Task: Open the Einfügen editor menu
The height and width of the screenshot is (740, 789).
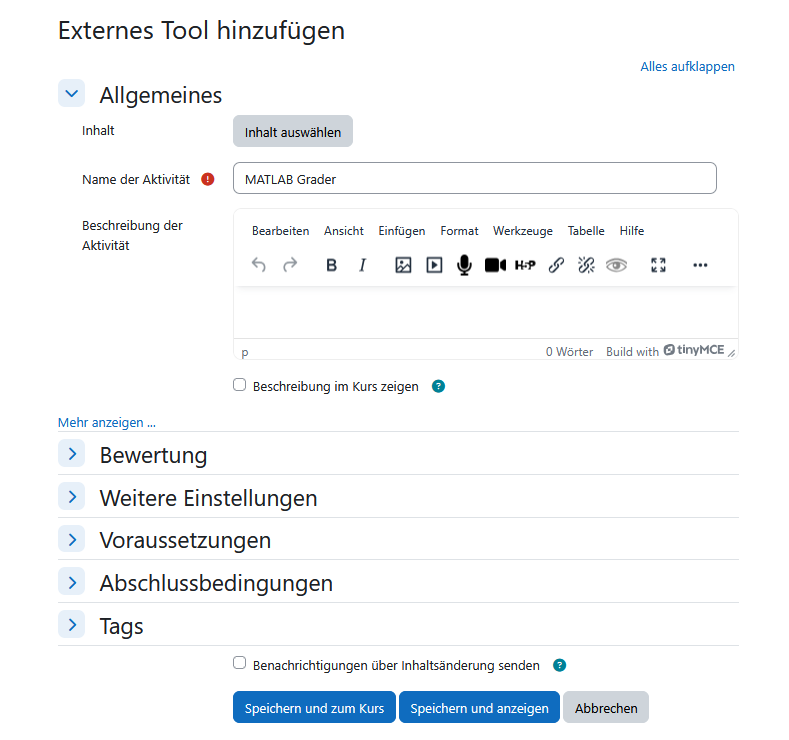Action: [402, 231]
